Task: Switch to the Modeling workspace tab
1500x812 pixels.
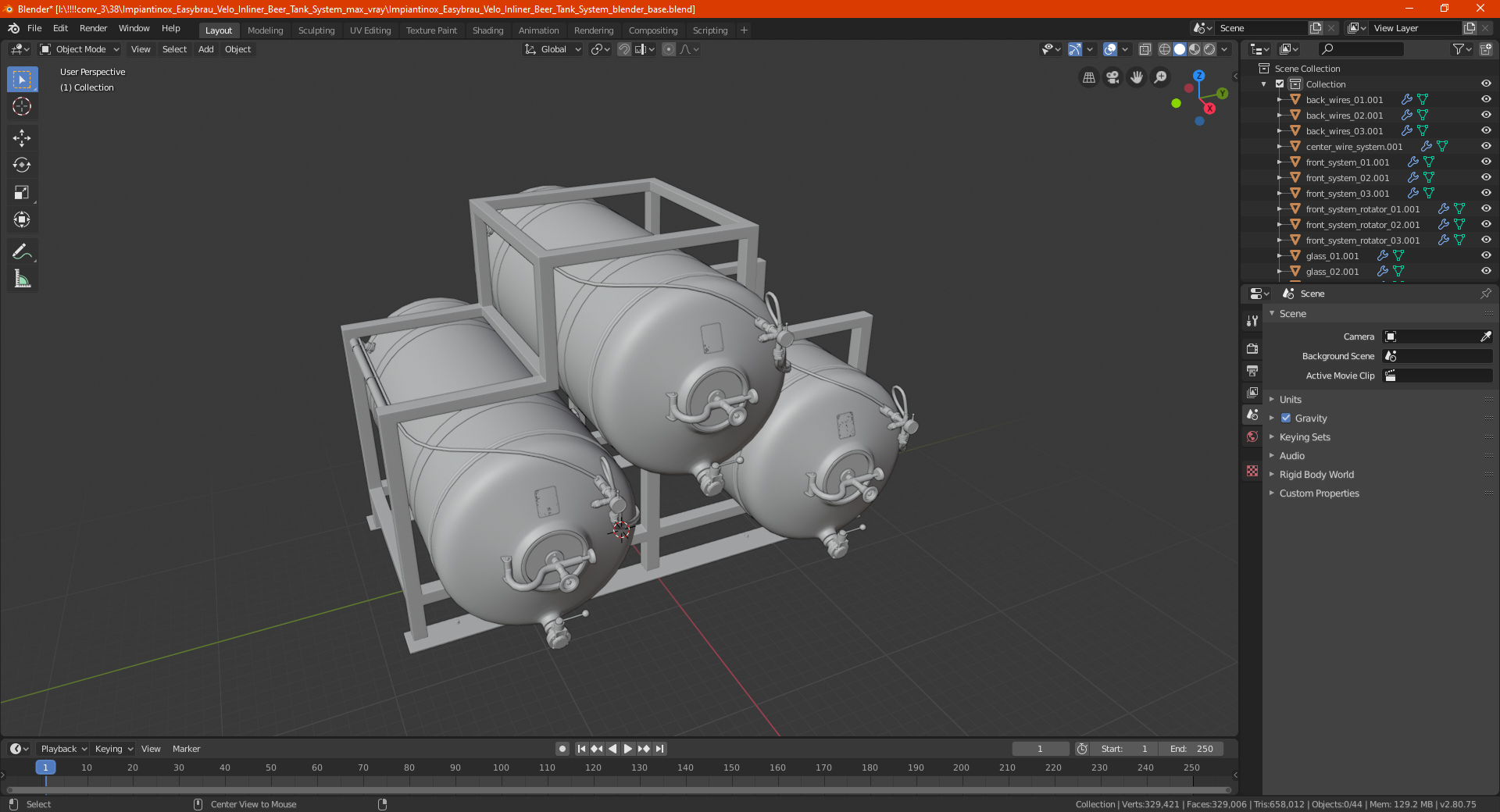Action: tap(265, 30)
